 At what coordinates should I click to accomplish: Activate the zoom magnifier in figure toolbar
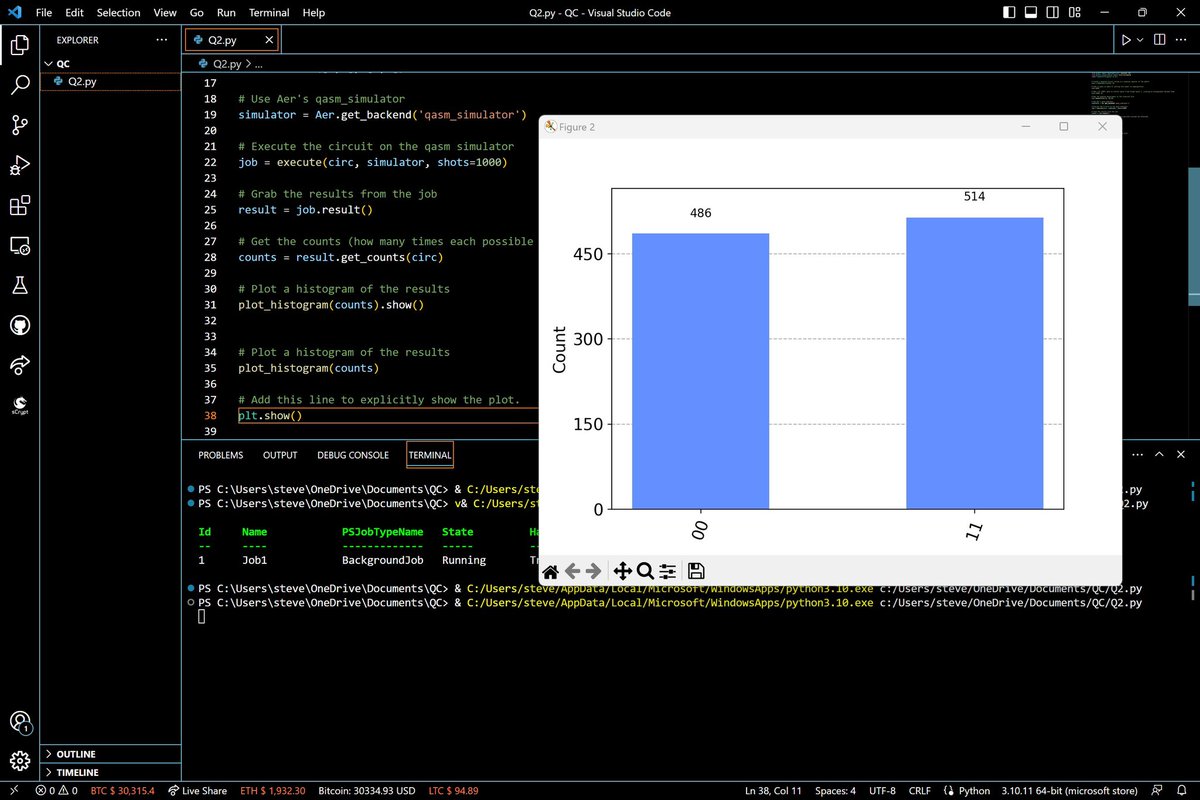click(645, 571)
